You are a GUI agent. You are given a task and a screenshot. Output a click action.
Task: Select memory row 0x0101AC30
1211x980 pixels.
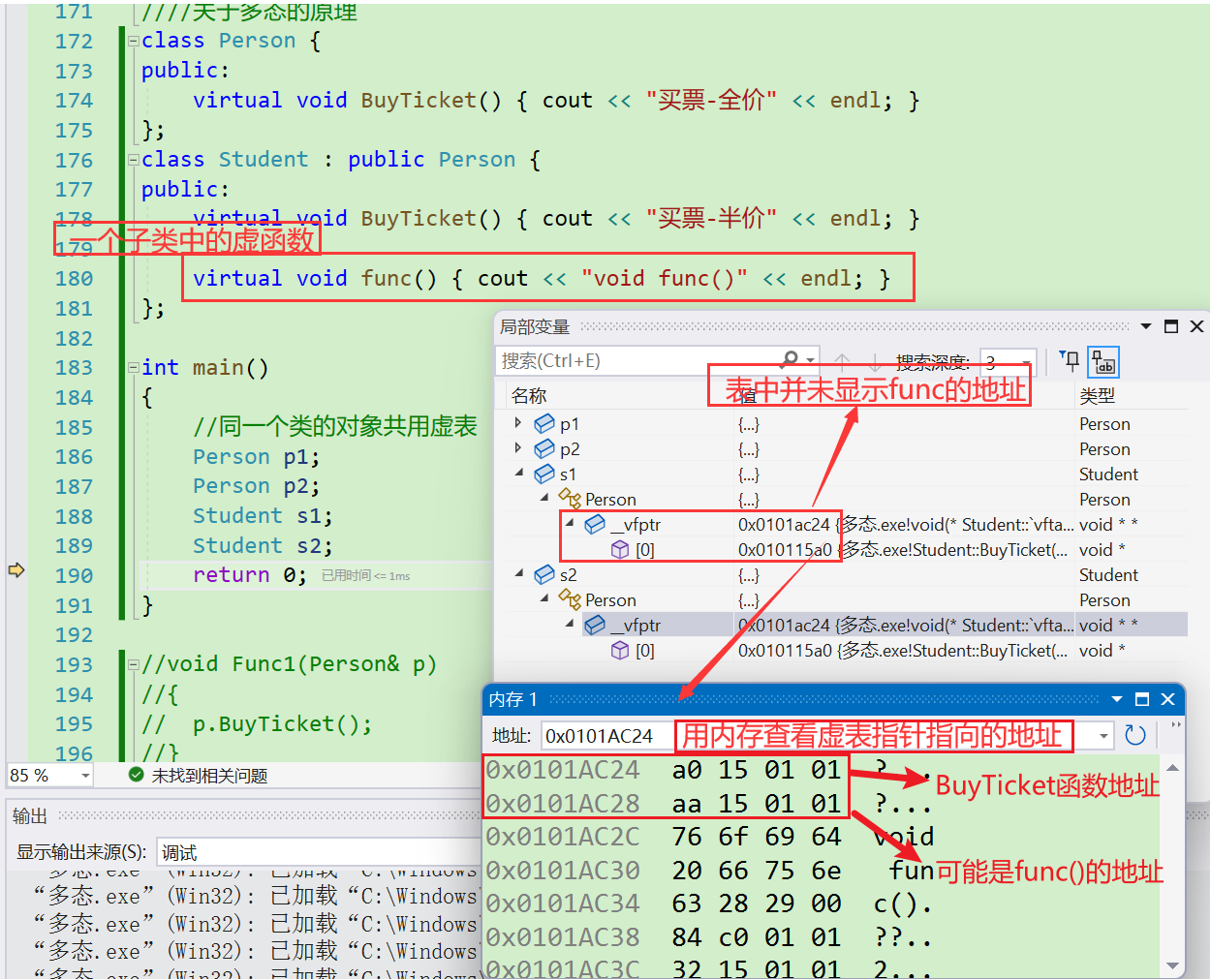tap(709, 870)
